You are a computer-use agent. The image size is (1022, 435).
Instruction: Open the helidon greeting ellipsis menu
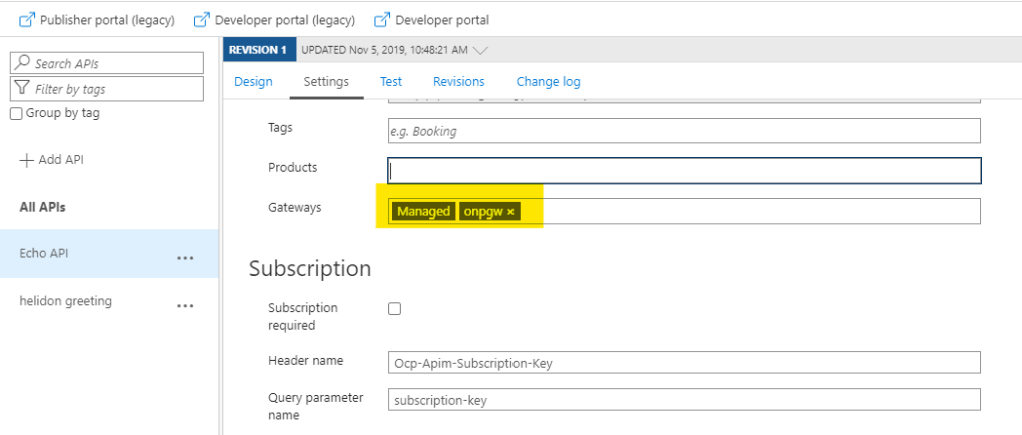(x=185, y=305)
